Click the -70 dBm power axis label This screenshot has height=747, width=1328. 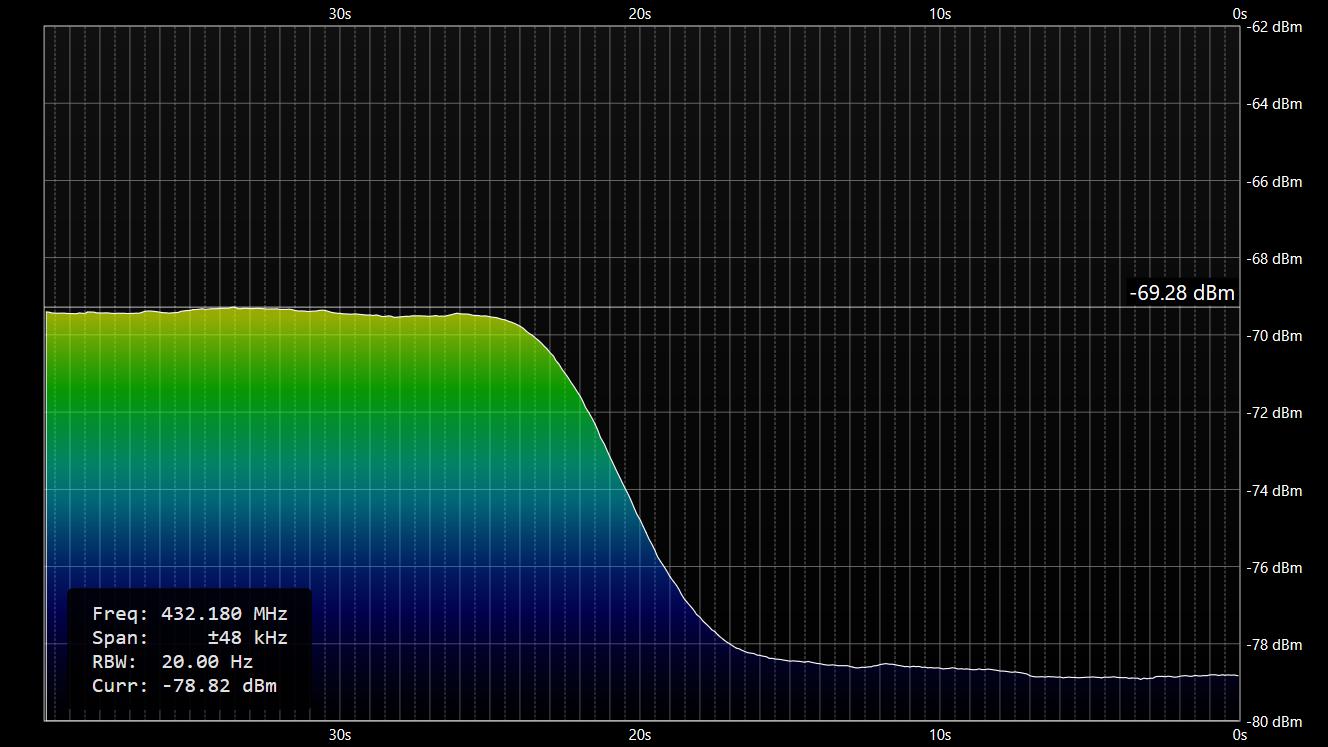point(1275,336)
